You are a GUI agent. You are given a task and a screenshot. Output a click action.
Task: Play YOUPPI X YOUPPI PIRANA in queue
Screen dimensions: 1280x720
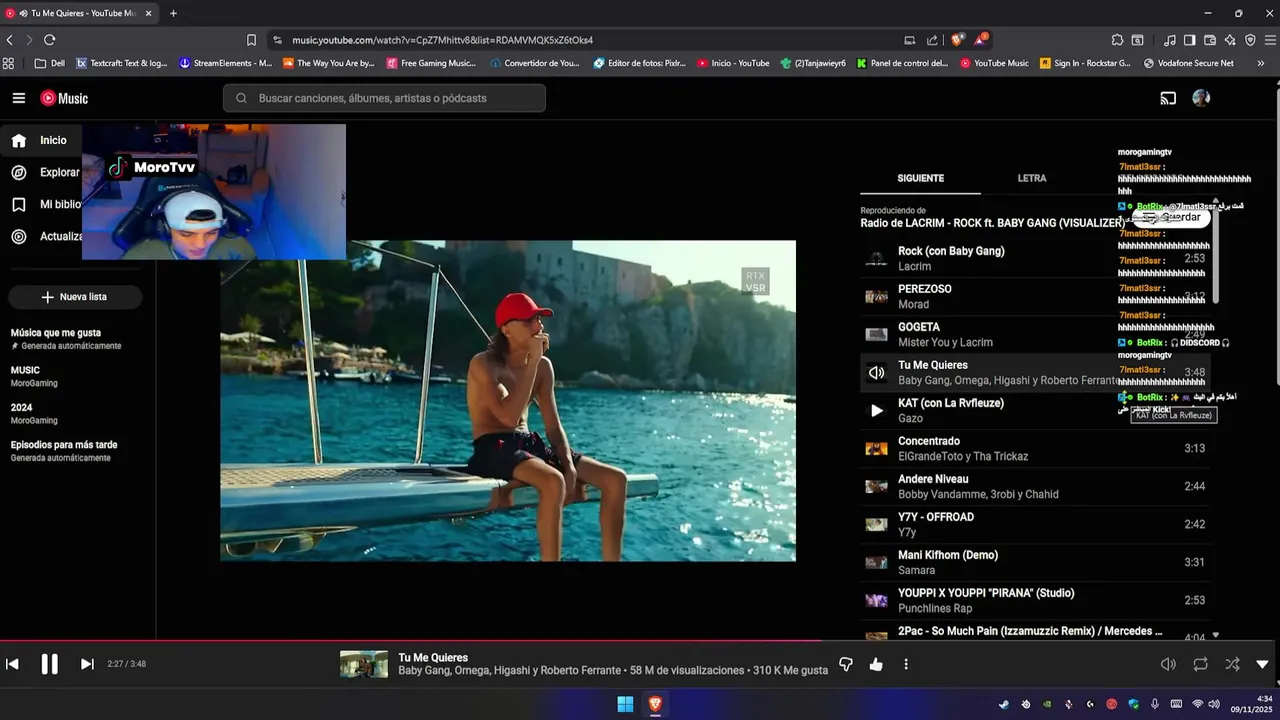tap(1035, 601)
